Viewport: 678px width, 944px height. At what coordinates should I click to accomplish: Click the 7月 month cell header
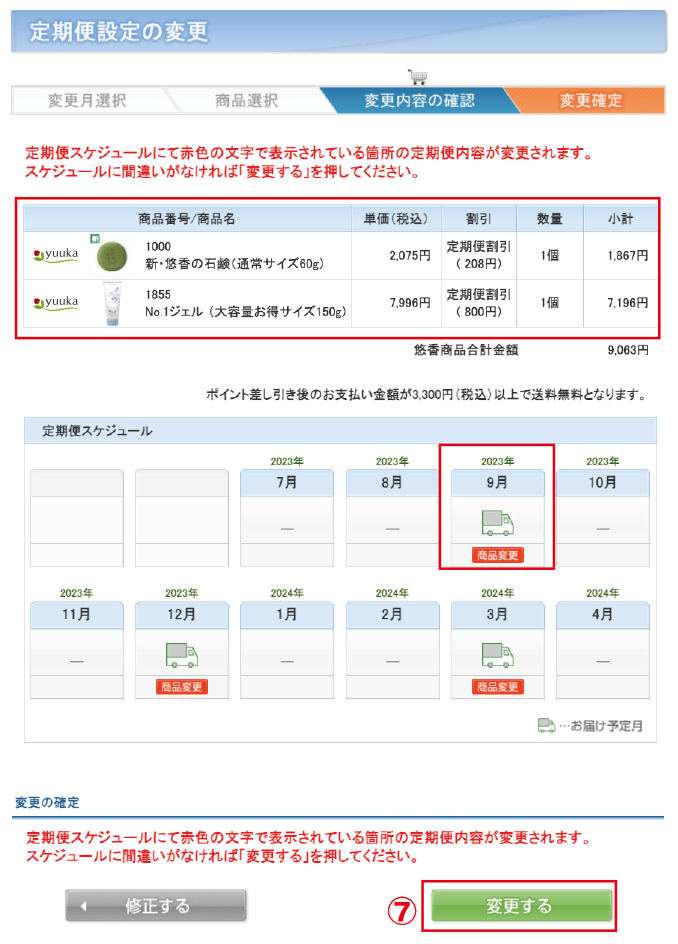[x=287, y=483]
